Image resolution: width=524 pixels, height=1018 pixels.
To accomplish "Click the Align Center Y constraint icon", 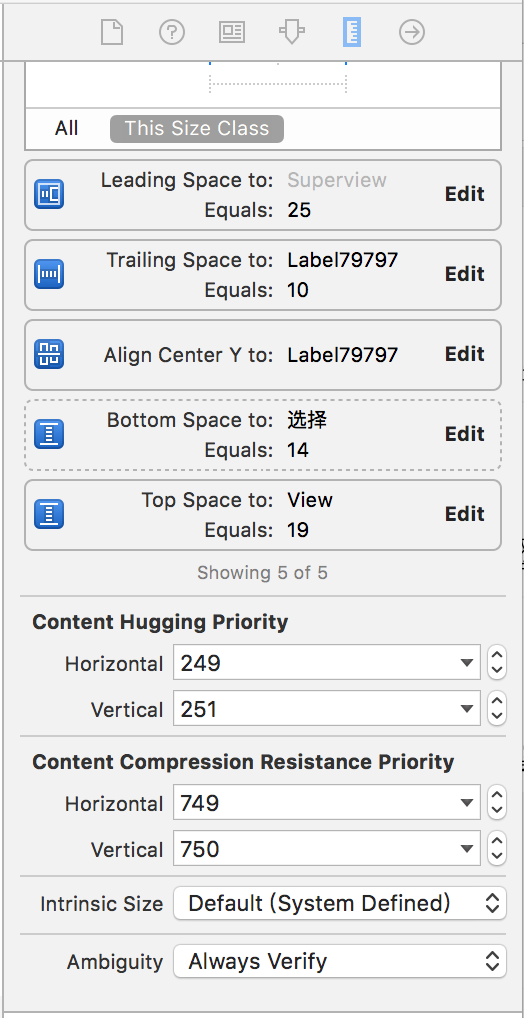I will click(49, 354).
